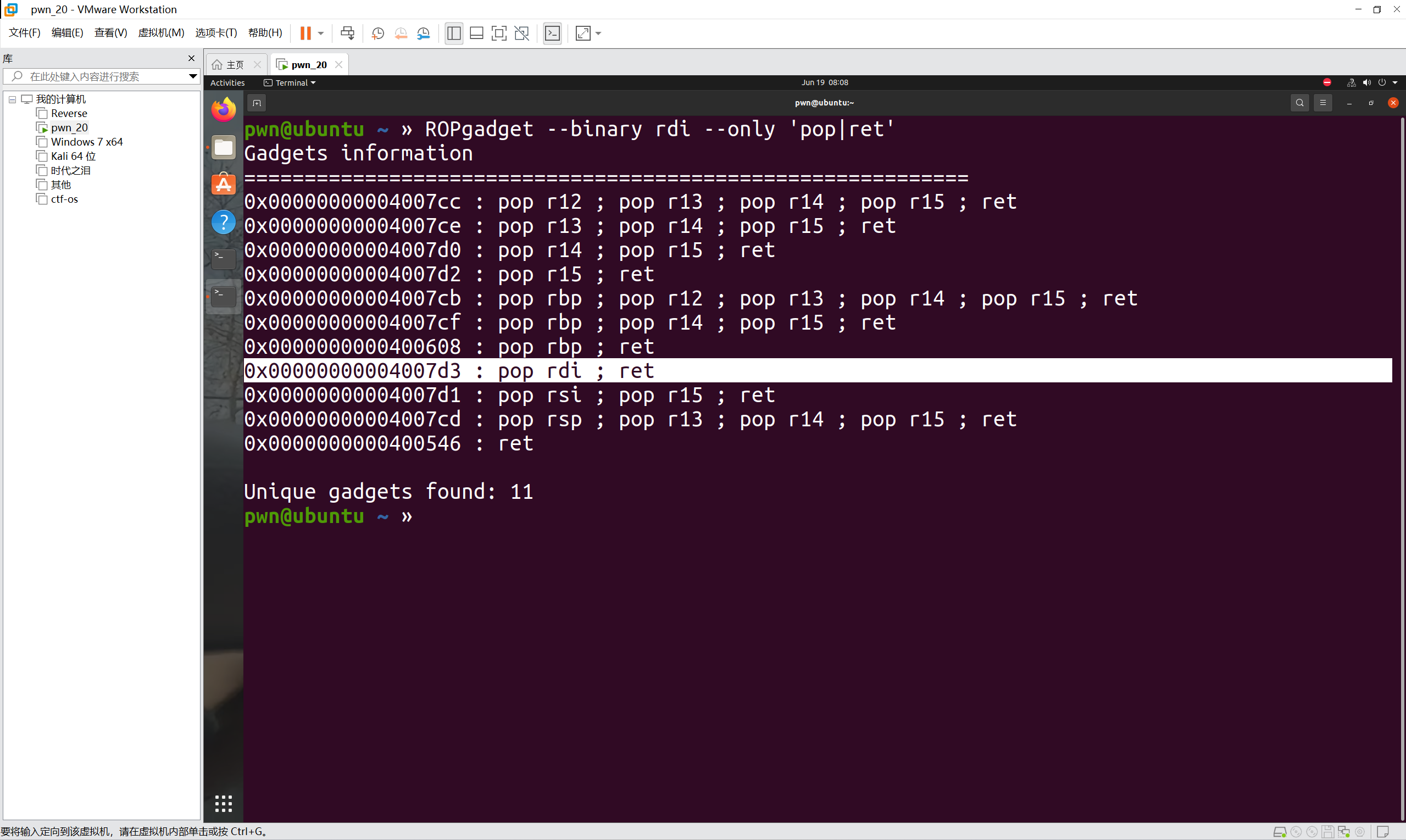The height and width of the screenshot is (840, 1406).
Task: Expand the Ubuntu system menu arrow
Action: point(1394,82)
